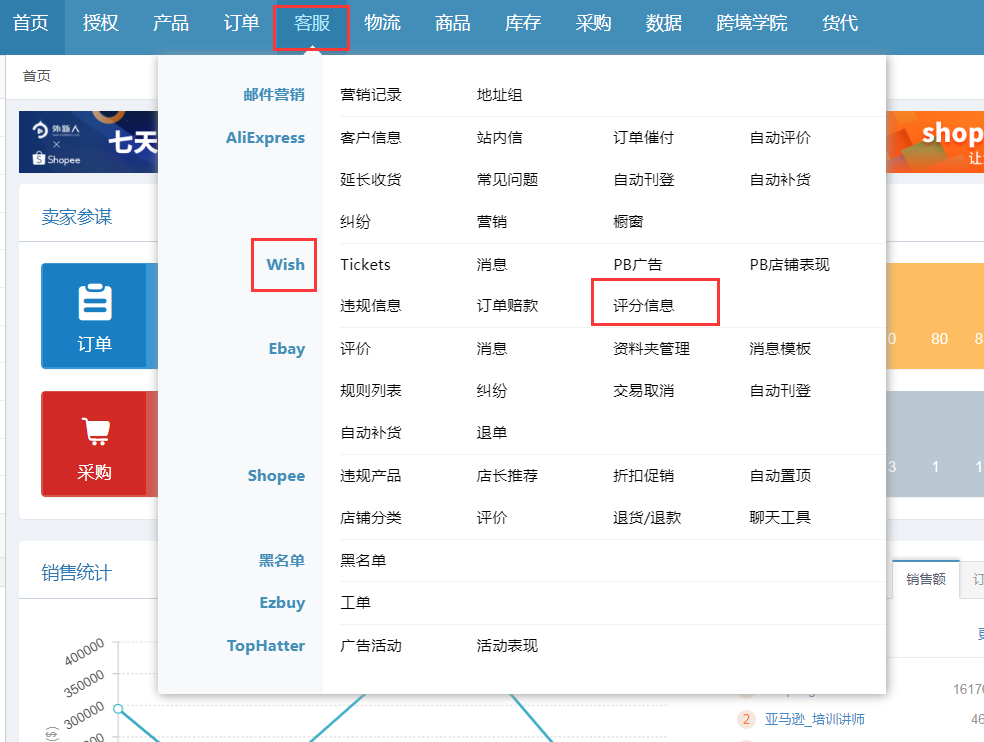Screen dimensions: 984x742
Task: Open AliExpress 订单催付
Action: (x=643, y=137)
